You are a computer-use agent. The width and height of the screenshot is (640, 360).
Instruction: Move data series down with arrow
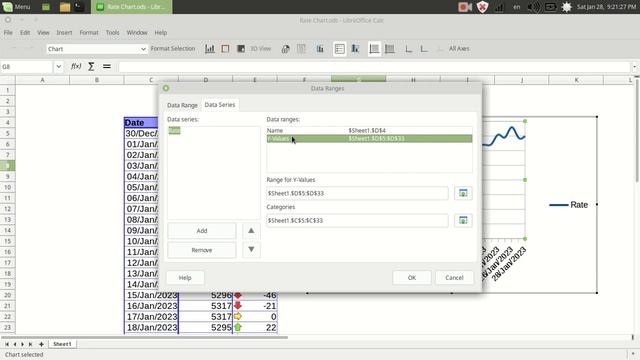(251, 250)
